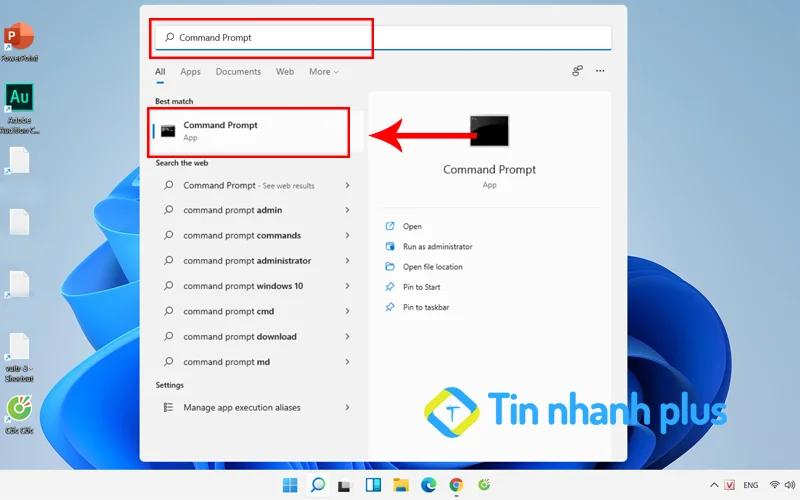Launch Google Chrome from the taskbar

tap(456, 485)
